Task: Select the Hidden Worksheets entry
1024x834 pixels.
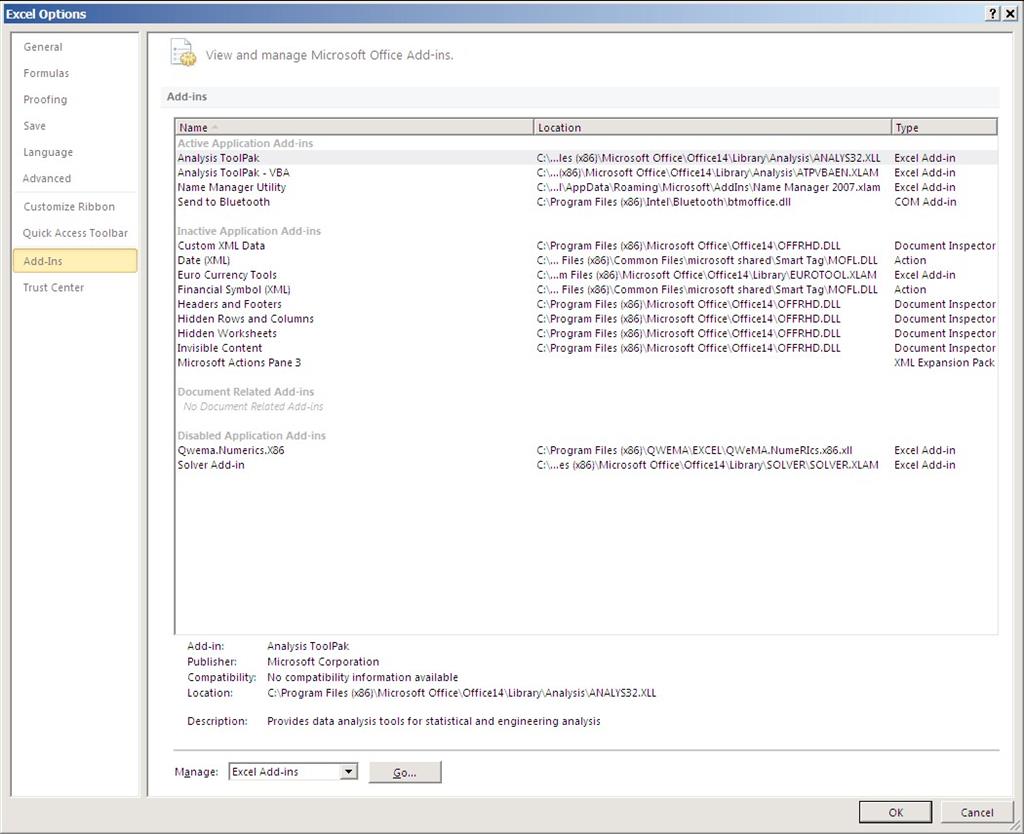Action: pyautogui.click(x=586, y=333)
